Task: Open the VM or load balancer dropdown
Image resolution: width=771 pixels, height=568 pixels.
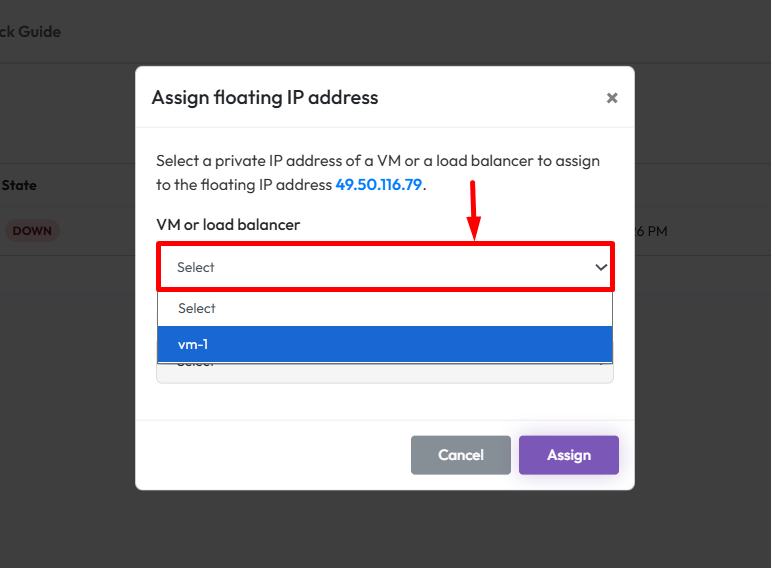Action: pos(385,267)
